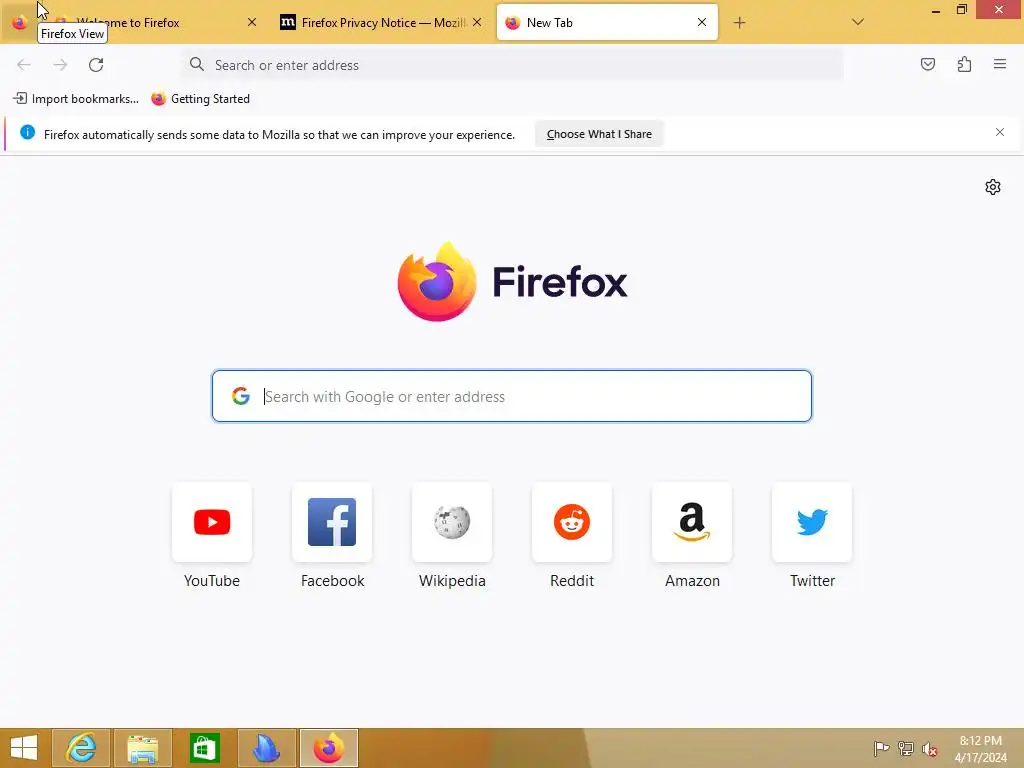Screen dimensions: 1024x768
Task: Dismiss the data sharing notification bar
Action: tap(1000, 133)
